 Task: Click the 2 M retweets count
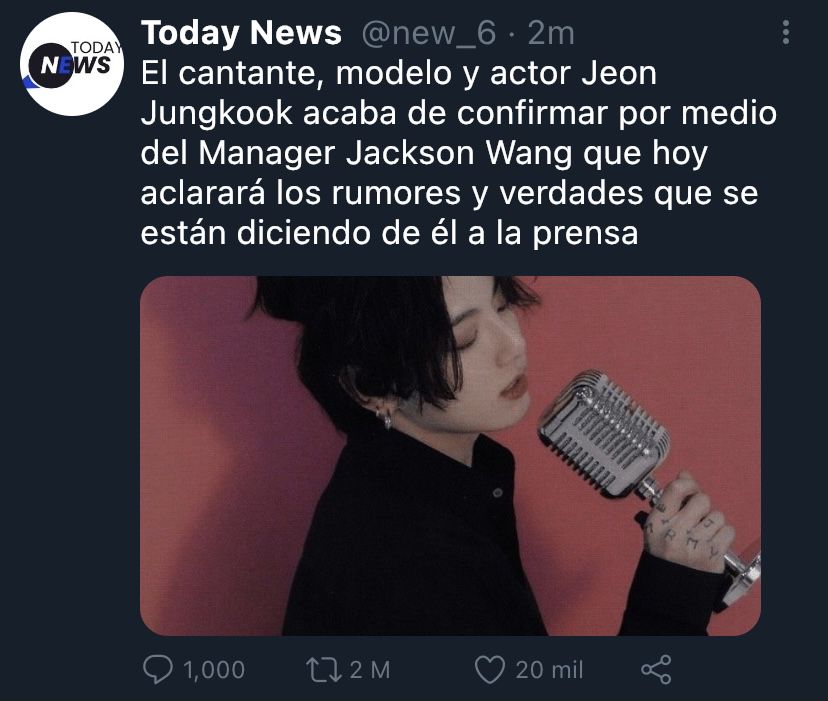pyautogui.click(x=370, y=670)
